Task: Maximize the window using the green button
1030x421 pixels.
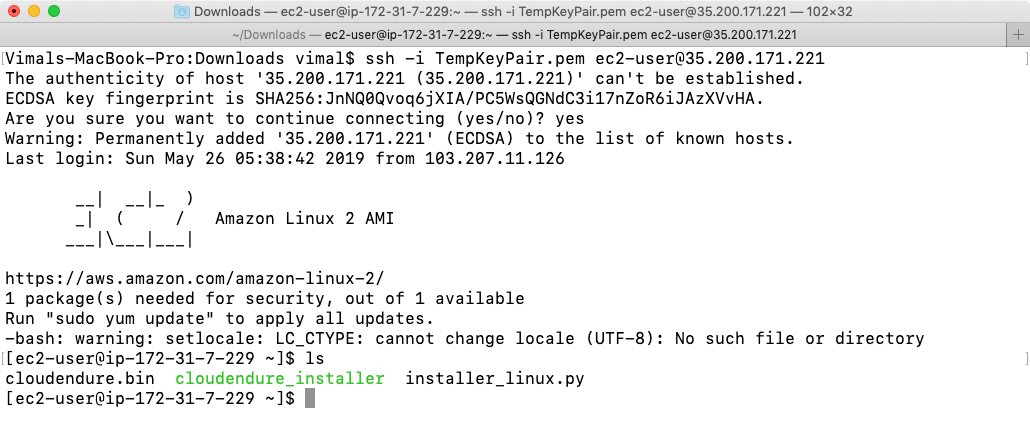Action: (x=54, y=11)
